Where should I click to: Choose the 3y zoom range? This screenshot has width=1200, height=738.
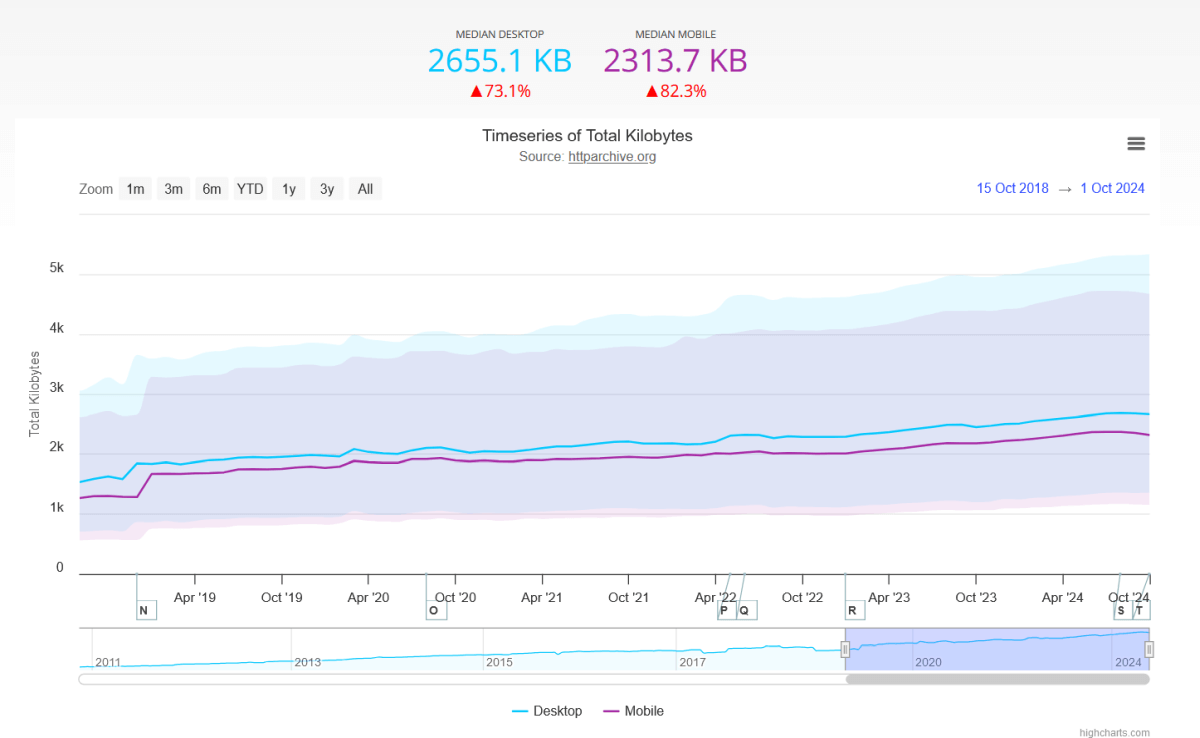coord(327,189)
